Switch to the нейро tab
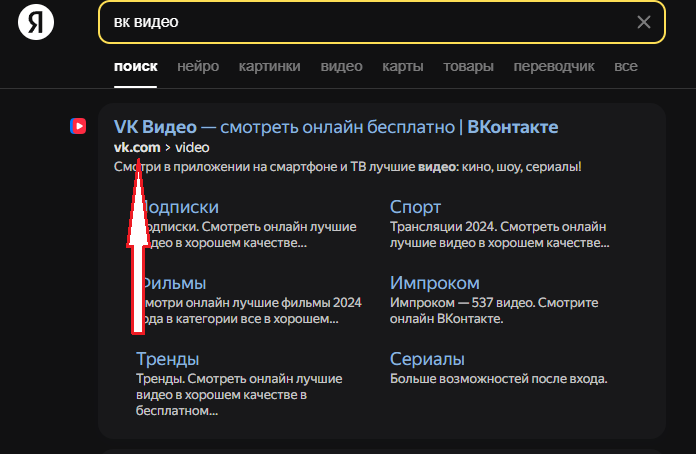The width and height of the screenshot is (696, 454). 198,67
